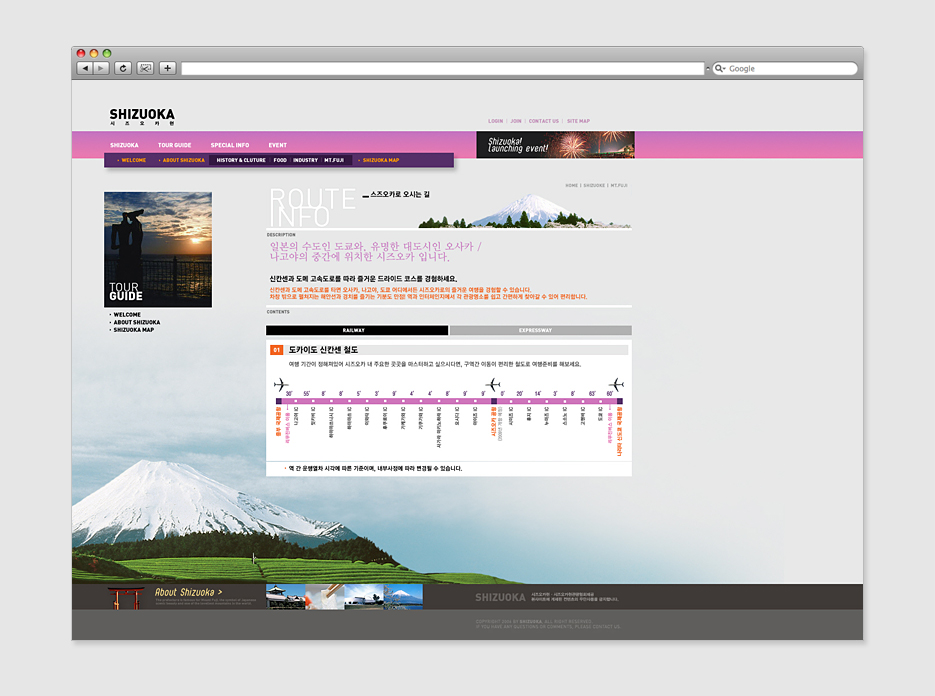Click the orange 01 section number badge

(276, 350)
